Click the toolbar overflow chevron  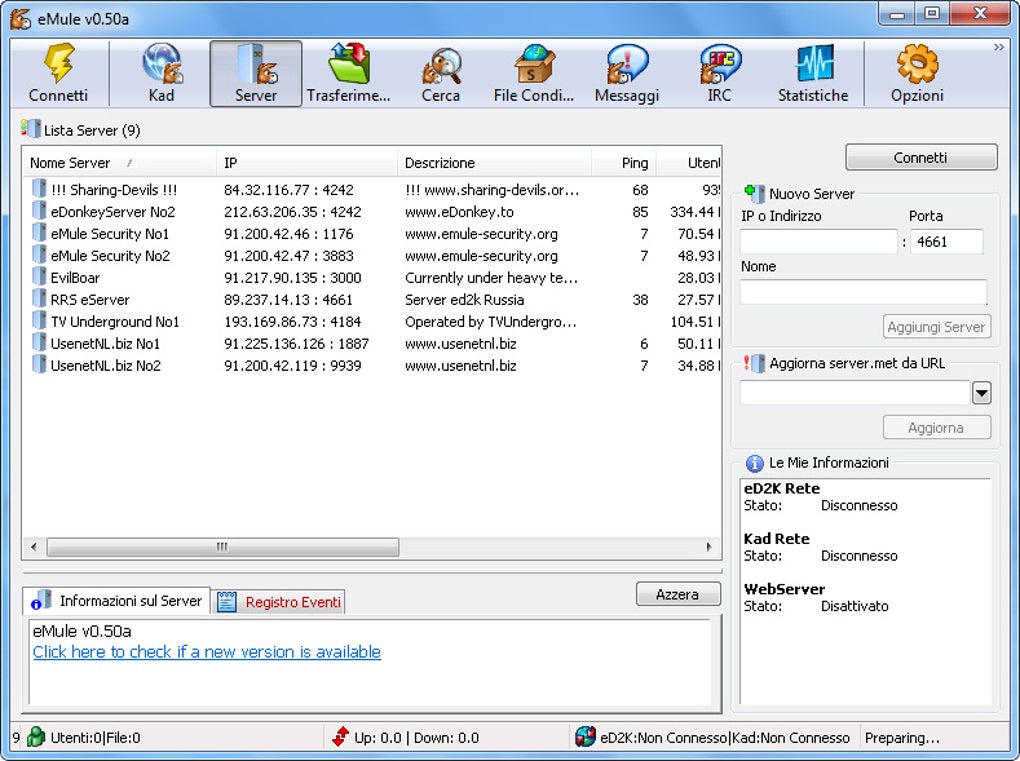click(x=999, y=47)
